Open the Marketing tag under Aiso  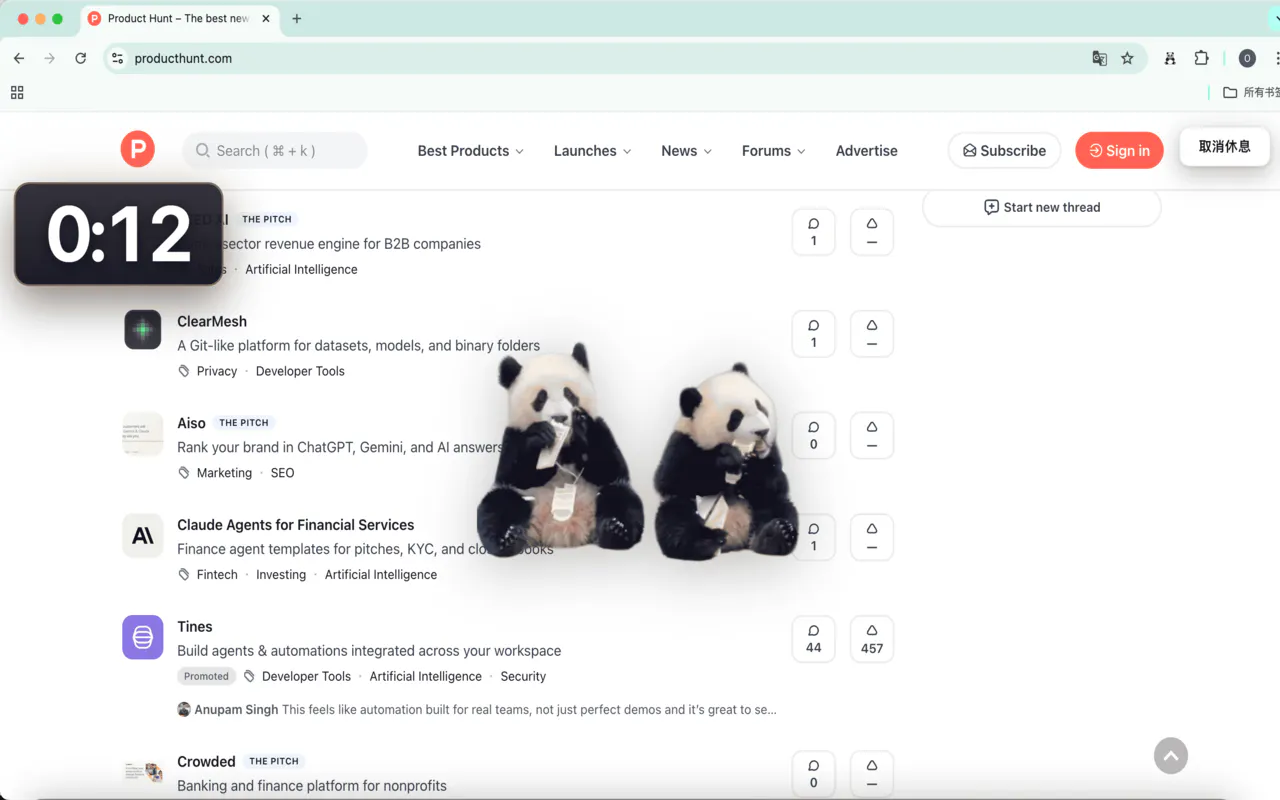[x=224, y=473]
